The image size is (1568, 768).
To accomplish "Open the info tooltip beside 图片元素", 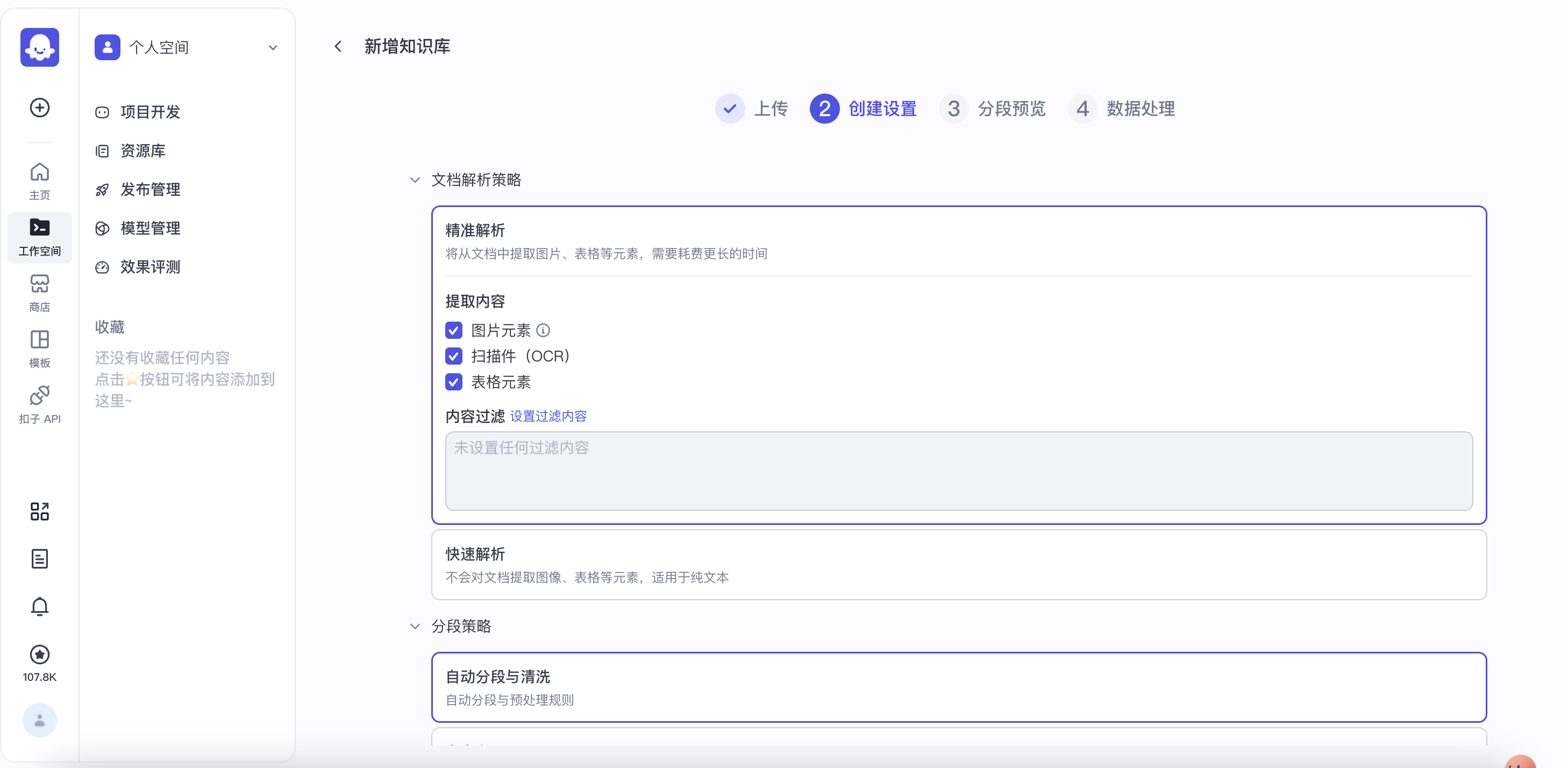I will [544, 331].
